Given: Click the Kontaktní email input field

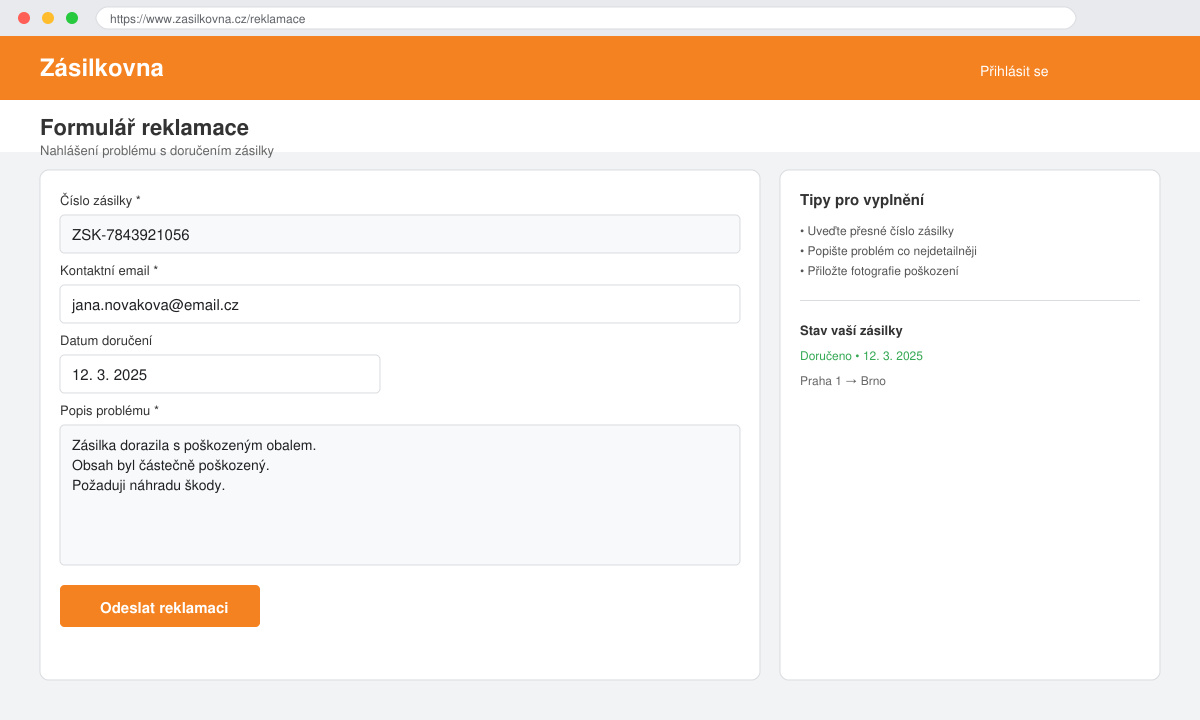Looking at the screenshot, I should (400, 304).
